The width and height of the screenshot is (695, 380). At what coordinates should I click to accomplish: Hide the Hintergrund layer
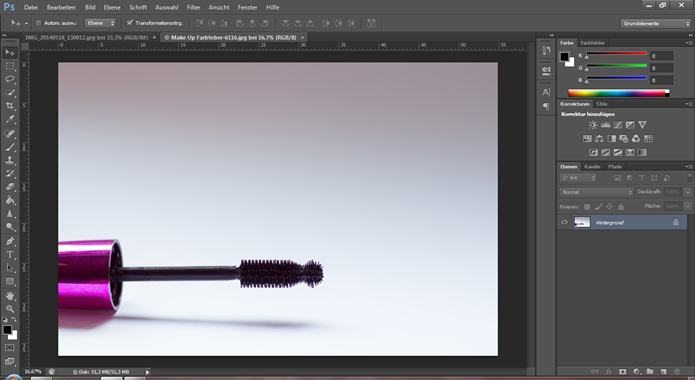tap(564, 222)
